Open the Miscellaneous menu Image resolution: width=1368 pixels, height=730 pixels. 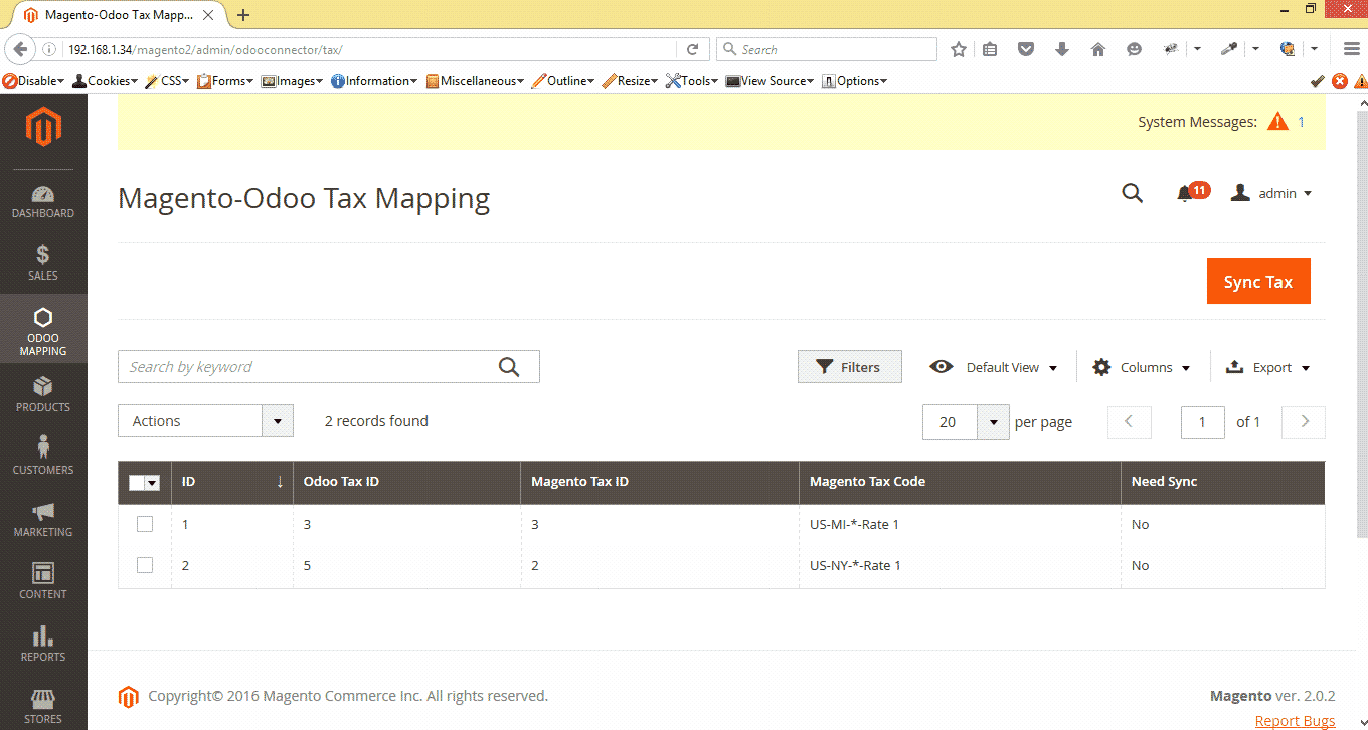tap(475, 81)
